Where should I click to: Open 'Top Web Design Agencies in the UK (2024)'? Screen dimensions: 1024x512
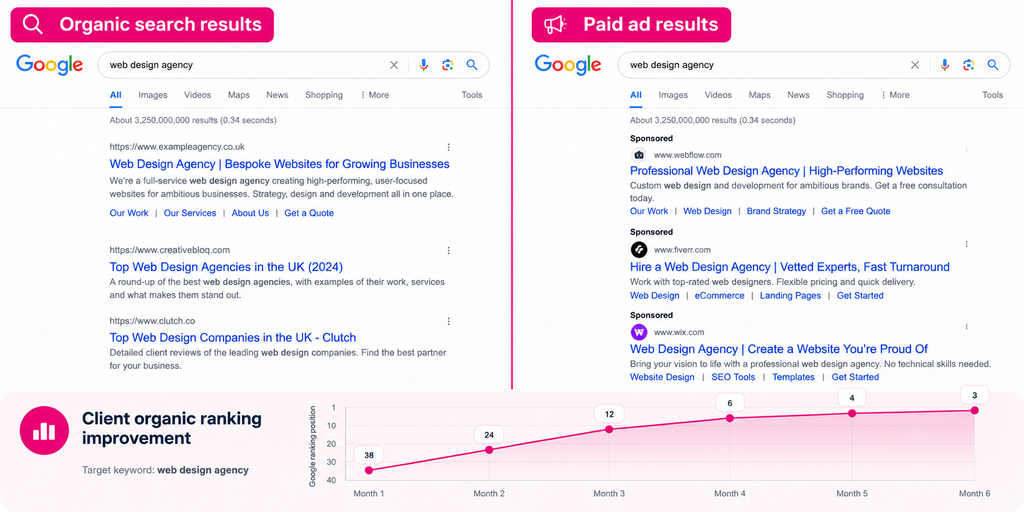pos(226,266)
